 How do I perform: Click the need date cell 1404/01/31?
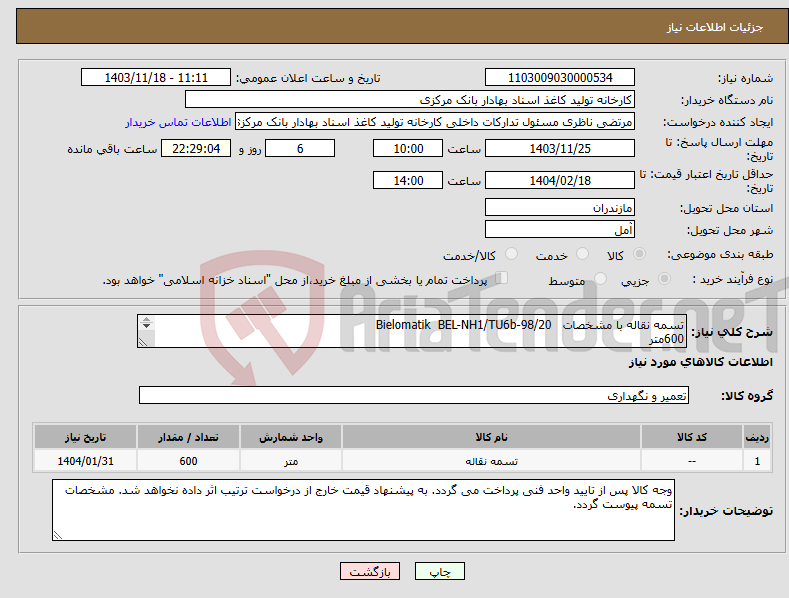86,461
